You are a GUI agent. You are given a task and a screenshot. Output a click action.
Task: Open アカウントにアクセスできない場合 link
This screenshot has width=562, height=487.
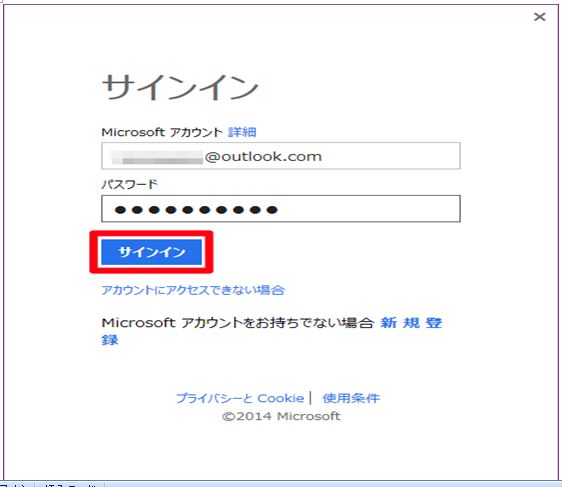[x=193, y=290]
